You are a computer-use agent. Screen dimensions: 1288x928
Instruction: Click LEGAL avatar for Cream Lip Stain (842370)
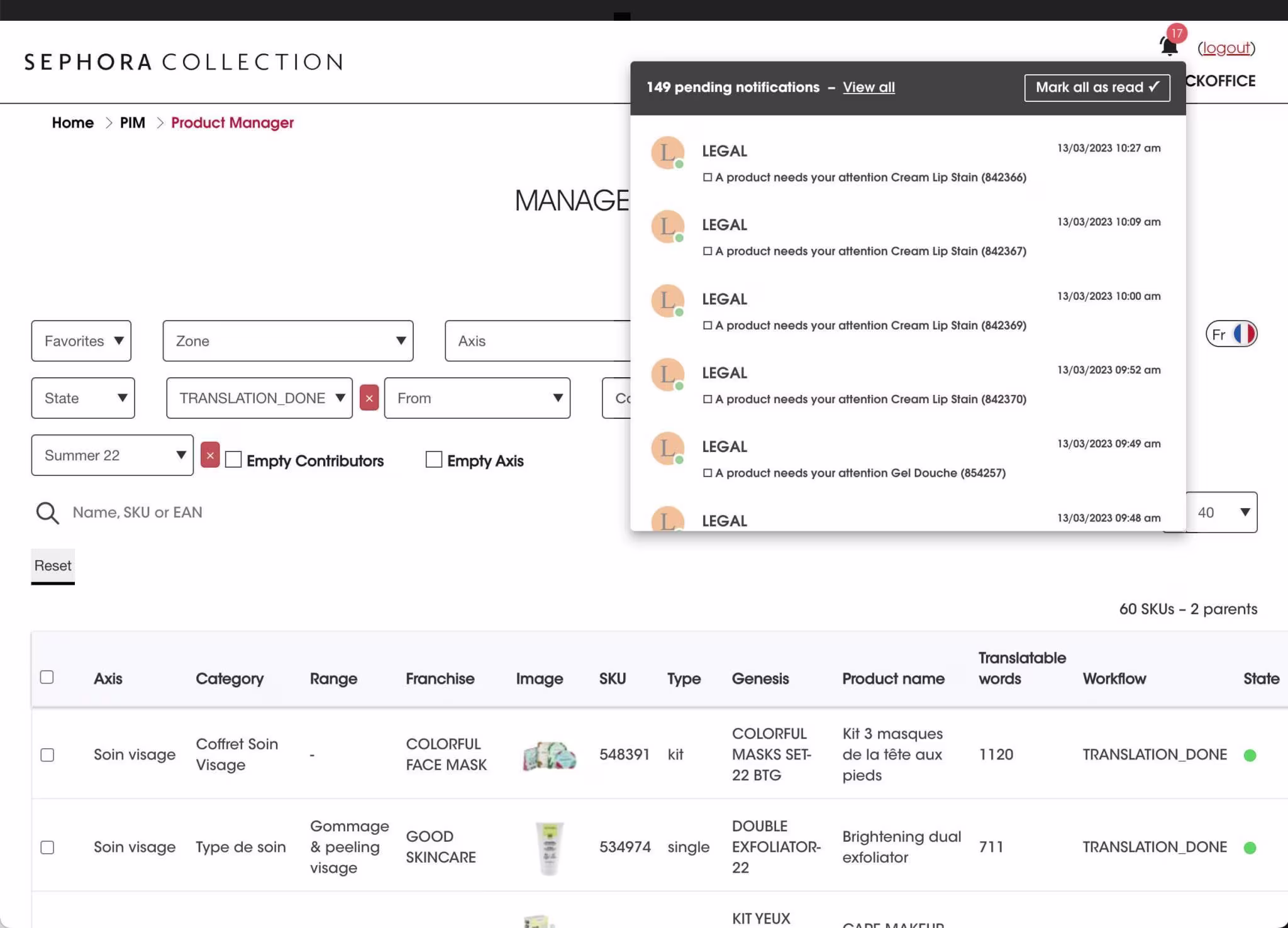pos(668,375)
